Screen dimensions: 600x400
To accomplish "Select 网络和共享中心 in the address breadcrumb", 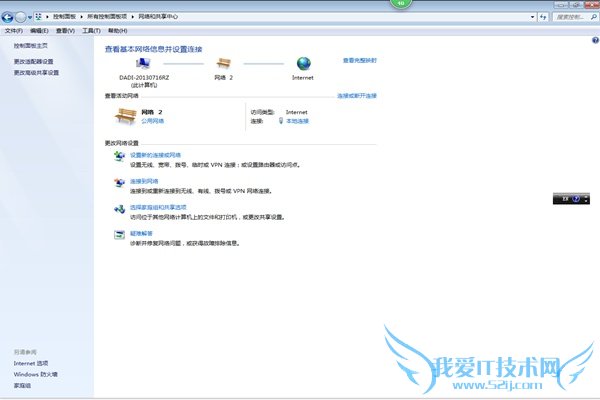I will pyautogui.click(x=158, y=17).
